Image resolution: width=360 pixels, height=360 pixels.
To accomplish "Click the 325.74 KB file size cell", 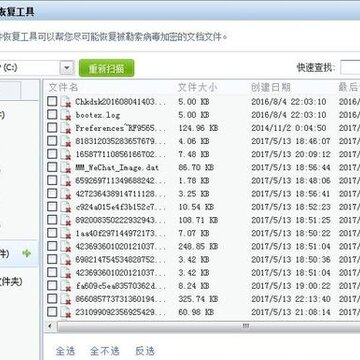I will point(198,299).
